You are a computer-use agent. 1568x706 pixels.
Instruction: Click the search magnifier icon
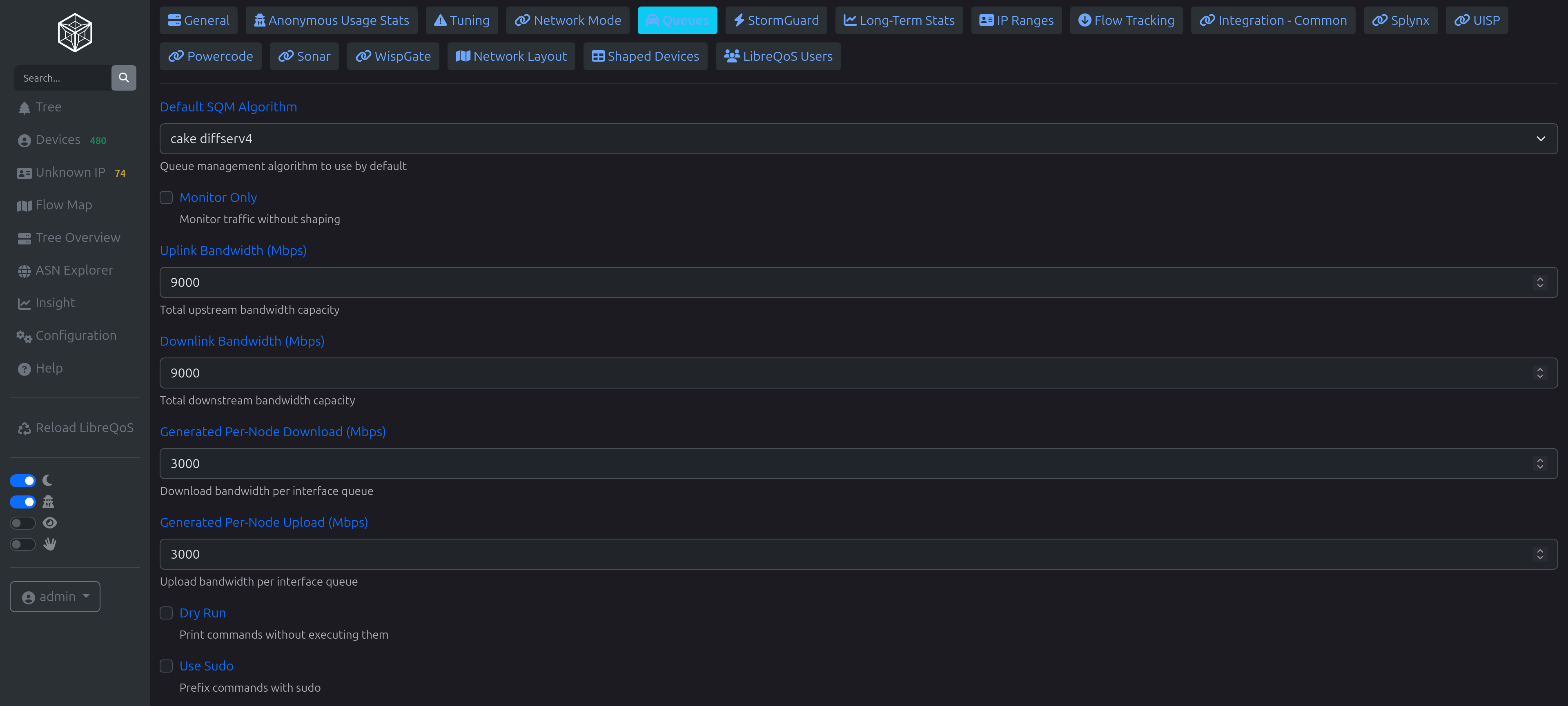click(x=124, y=78)
